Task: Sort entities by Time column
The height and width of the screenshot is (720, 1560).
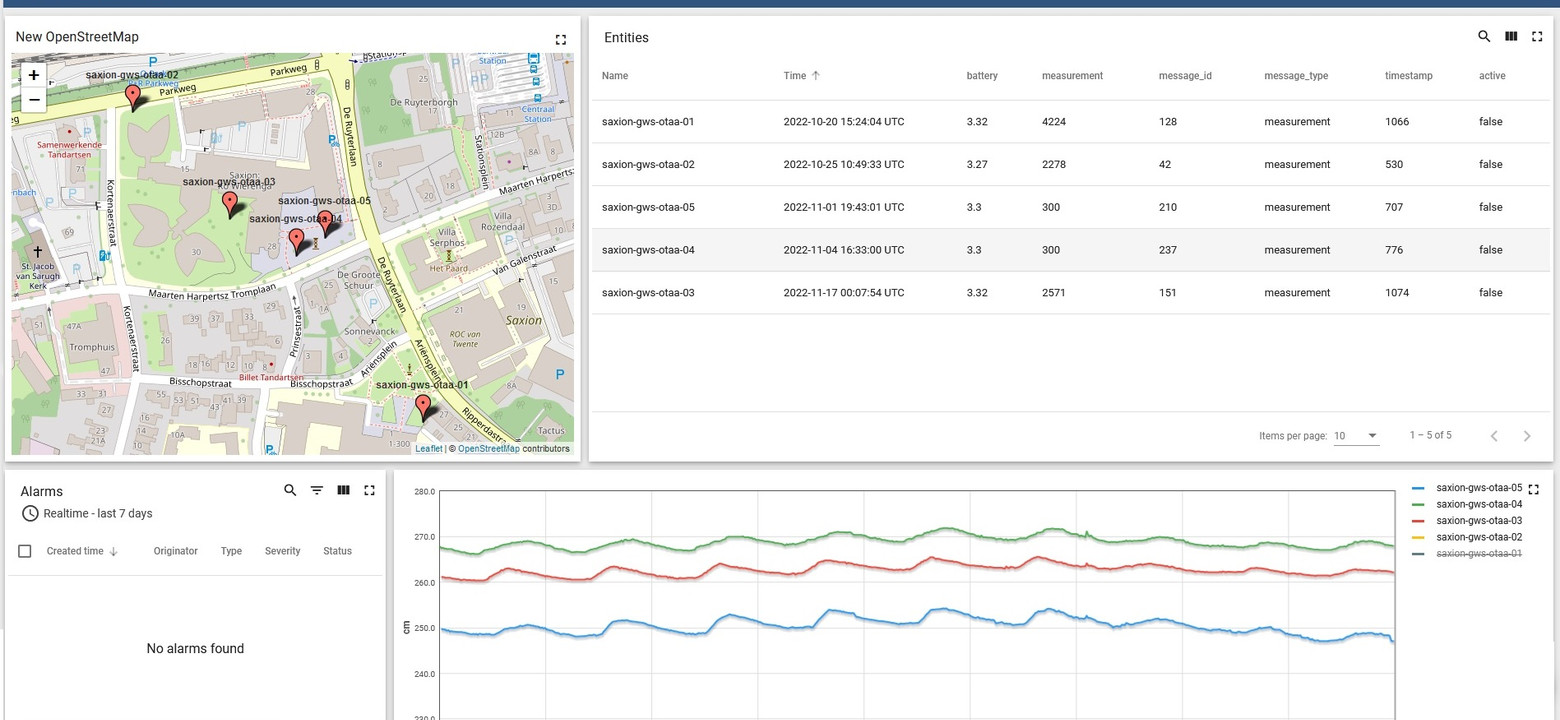Action: click(x=795, y=76)
